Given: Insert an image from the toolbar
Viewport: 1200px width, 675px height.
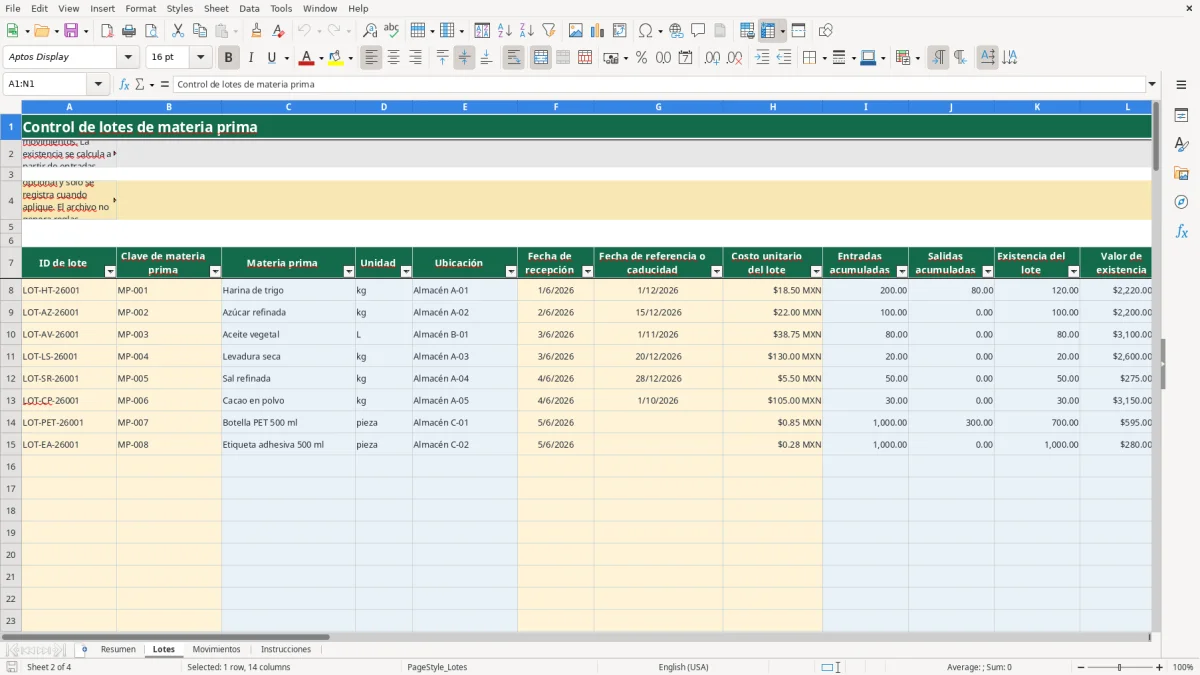Looking at the screenshot, I should coord(576,31).
